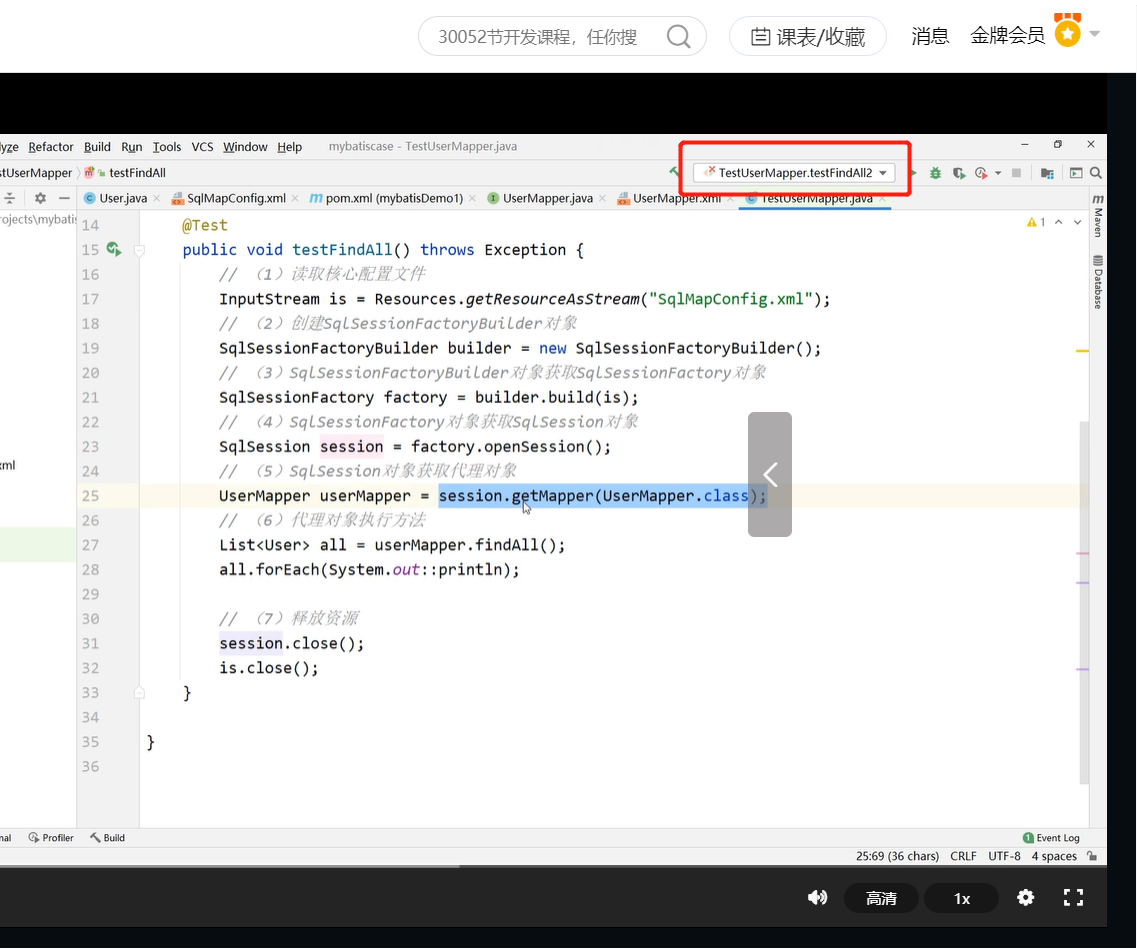Go to next highlighted error arrow
Viewport: 1137px width, 949px height.
tap(1078, 222)
